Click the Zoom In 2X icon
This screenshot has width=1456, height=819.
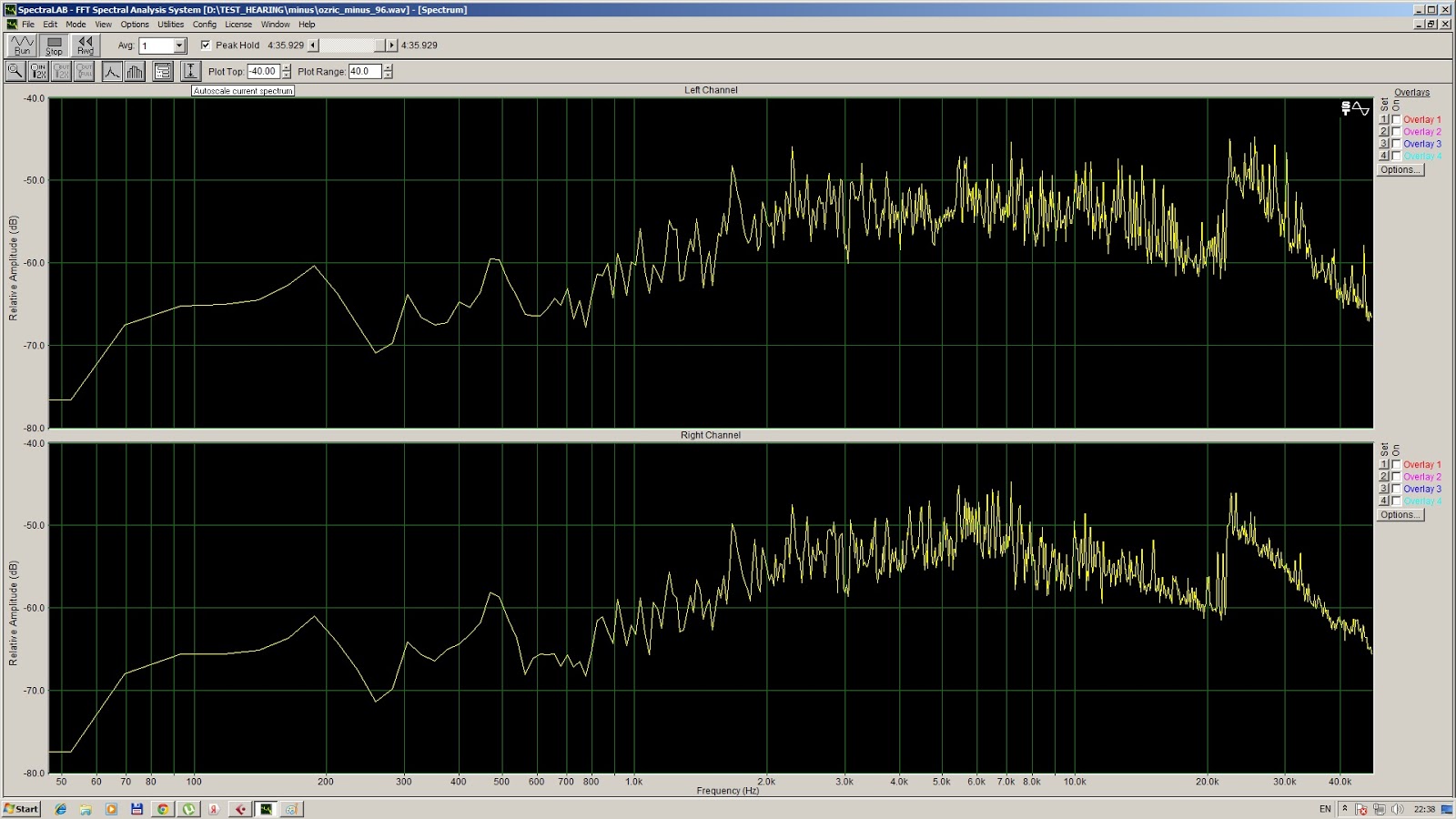coord(38,70)
